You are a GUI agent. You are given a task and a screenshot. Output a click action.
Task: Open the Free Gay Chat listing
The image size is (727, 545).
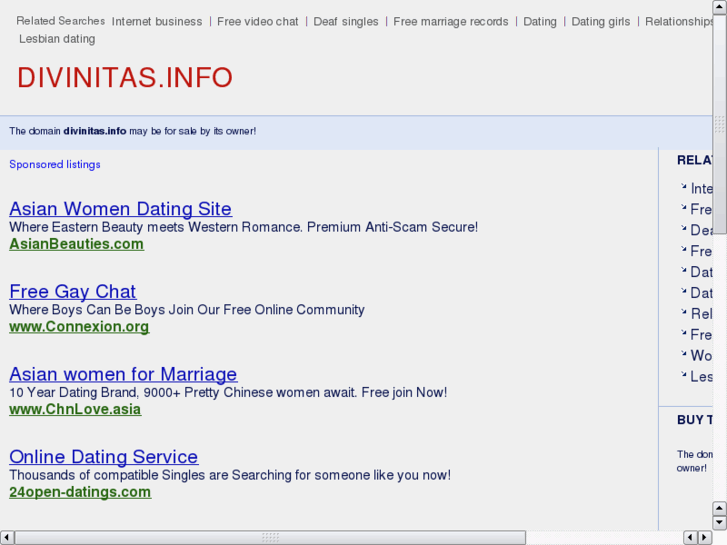[73, 292]
